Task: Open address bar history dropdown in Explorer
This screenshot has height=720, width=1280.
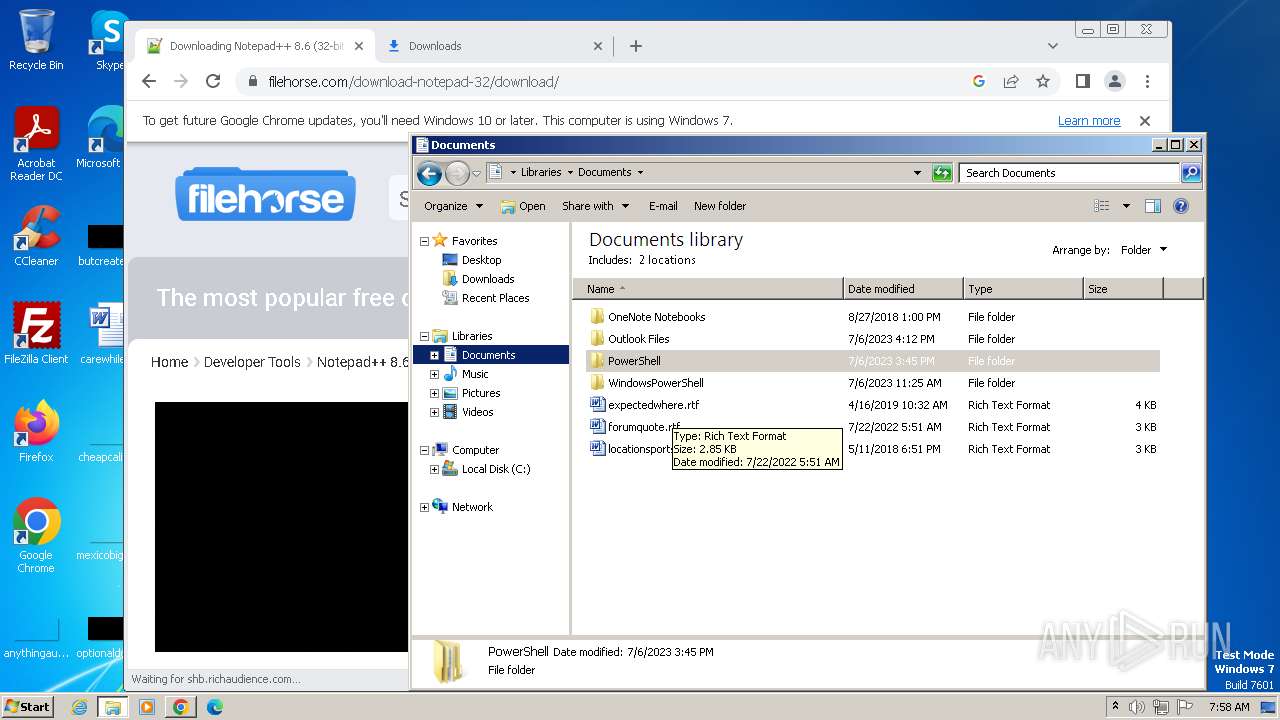Action: pos(917,173)
